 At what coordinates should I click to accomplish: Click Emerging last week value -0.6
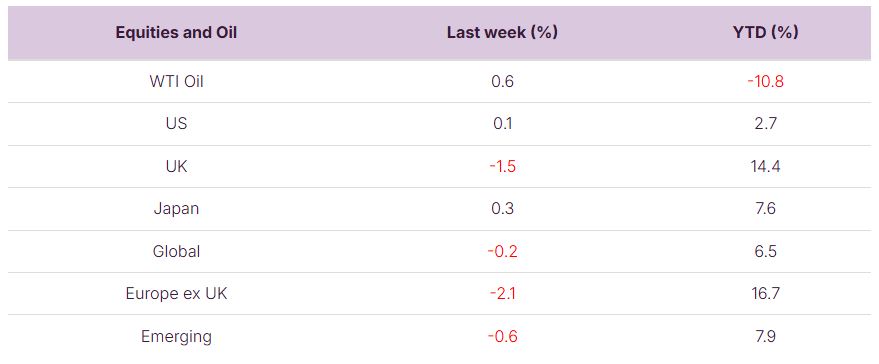click(x=502, y=337)
